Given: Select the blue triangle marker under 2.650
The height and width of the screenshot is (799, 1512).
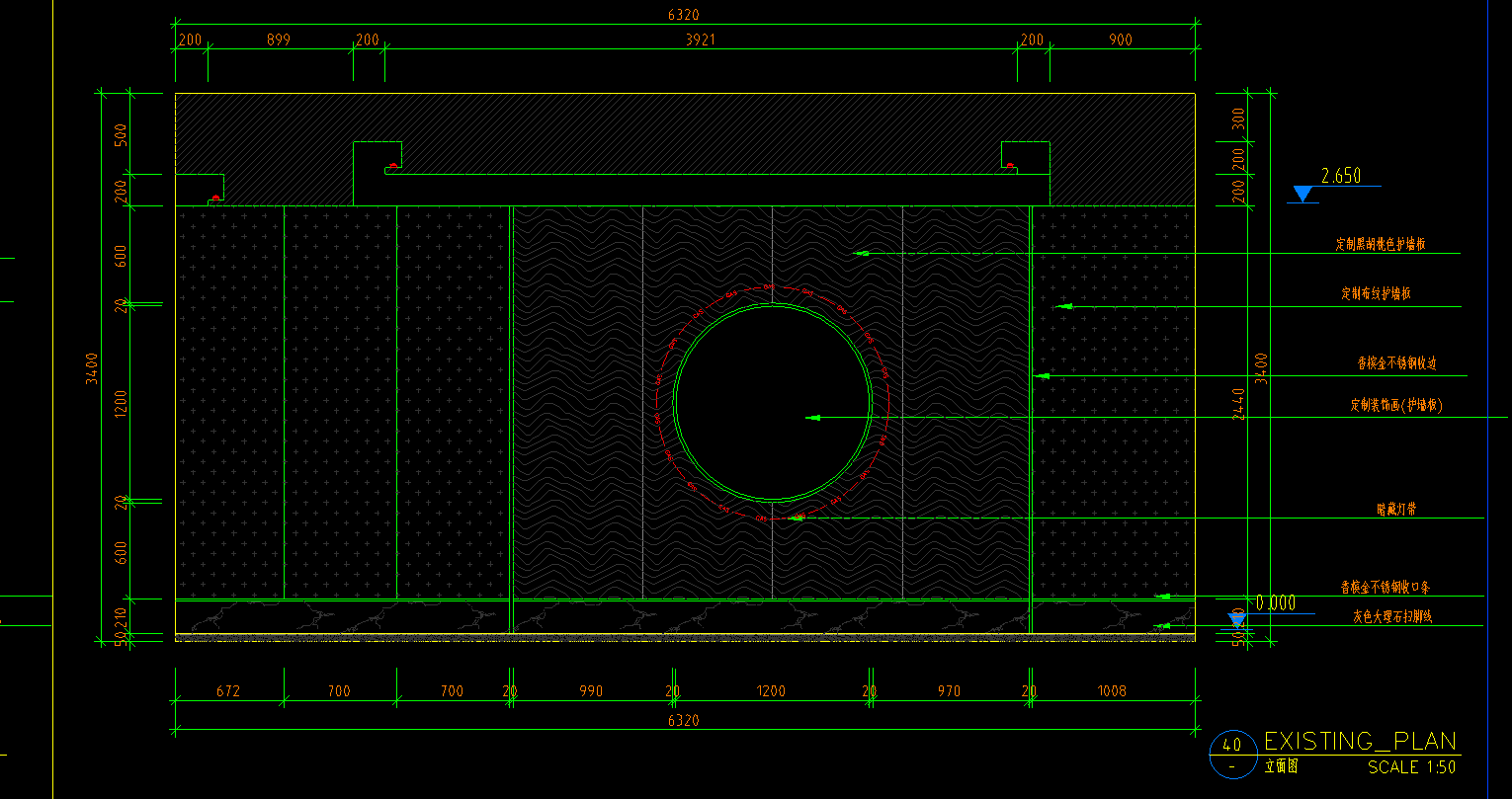Looking at the screenshot, I should click(x=1302, y=195).
